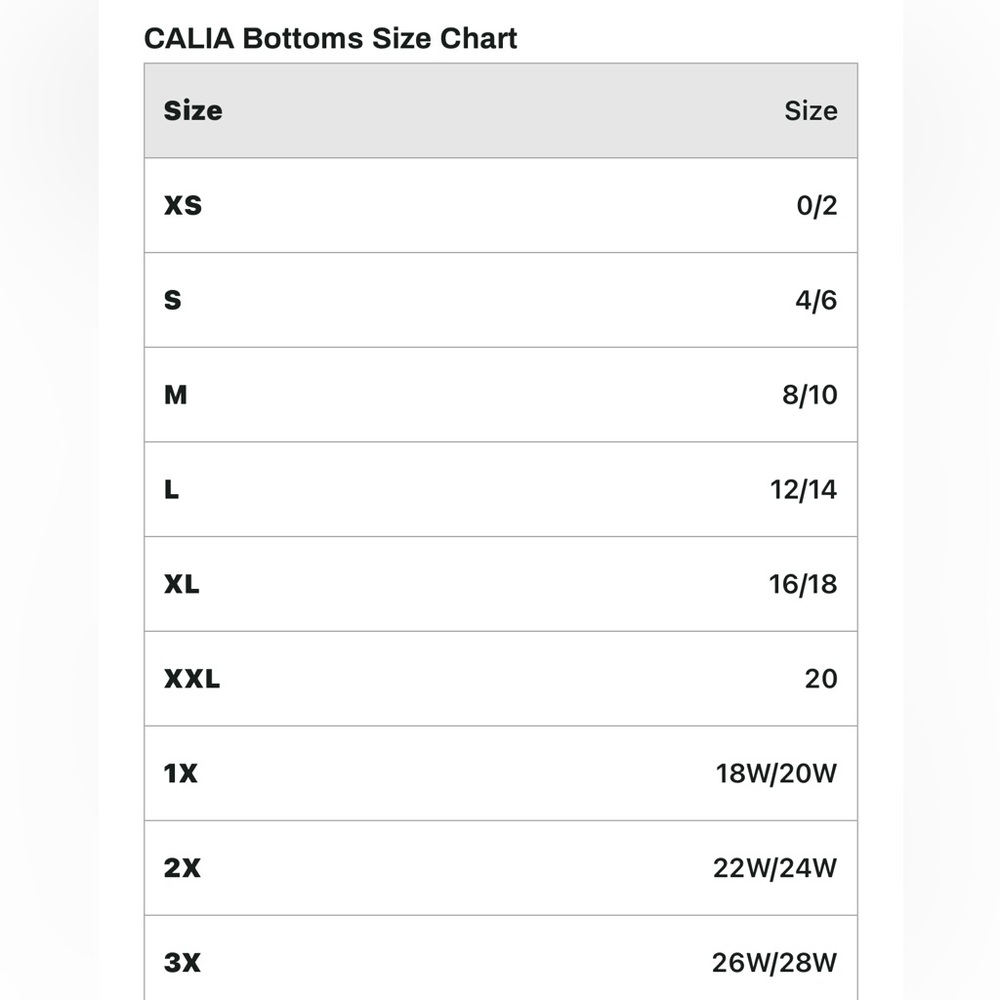Click the left bold Size column header
The height and width of the screenshot is (1000, 1000).
(x=193, y=111)
